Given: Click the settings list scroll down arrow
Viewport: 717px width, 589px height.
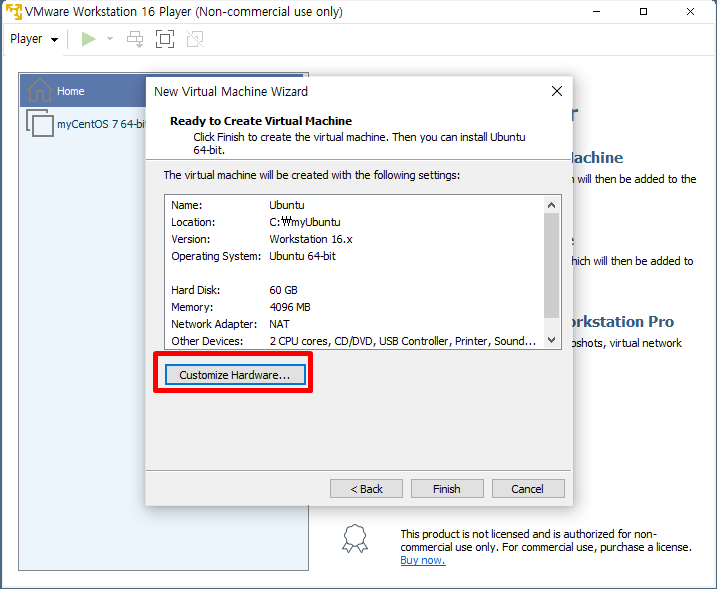Looking at the screenshot, I should tap(551, 340).
